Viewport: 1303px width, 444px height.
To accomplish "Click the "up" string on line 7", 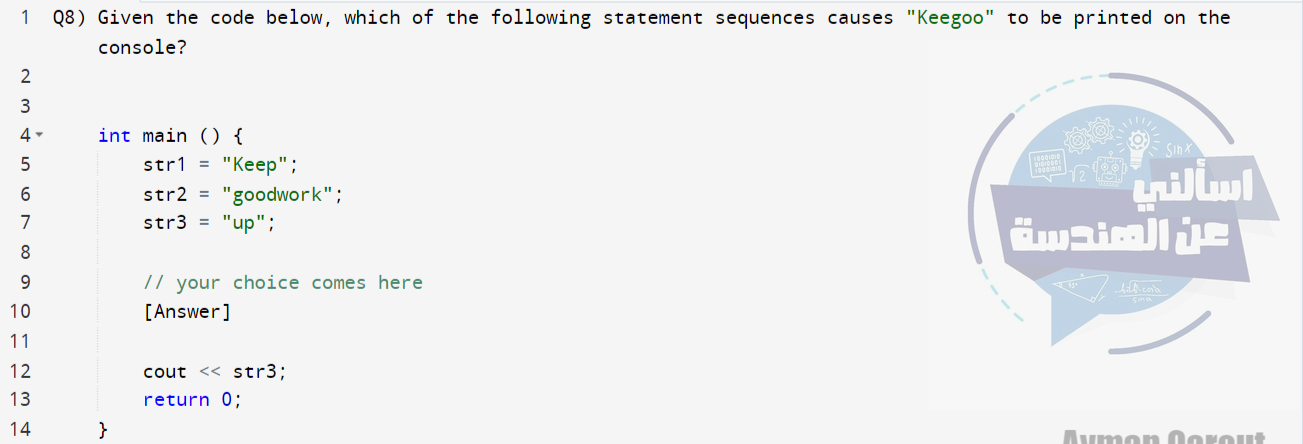I will [244, 223].
